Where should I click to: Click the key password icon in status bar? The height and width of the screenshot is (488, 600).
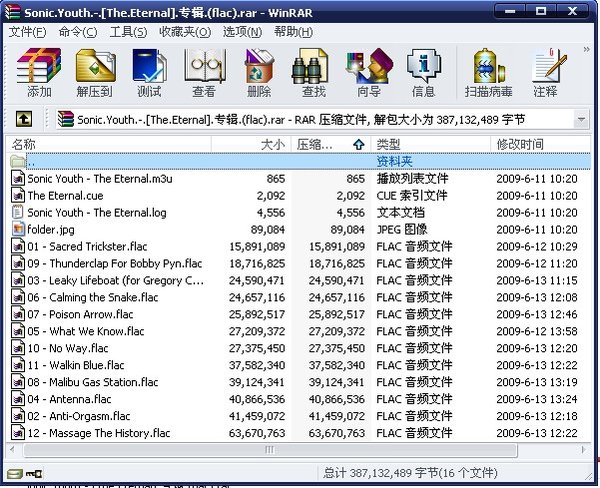coord(34,474)
